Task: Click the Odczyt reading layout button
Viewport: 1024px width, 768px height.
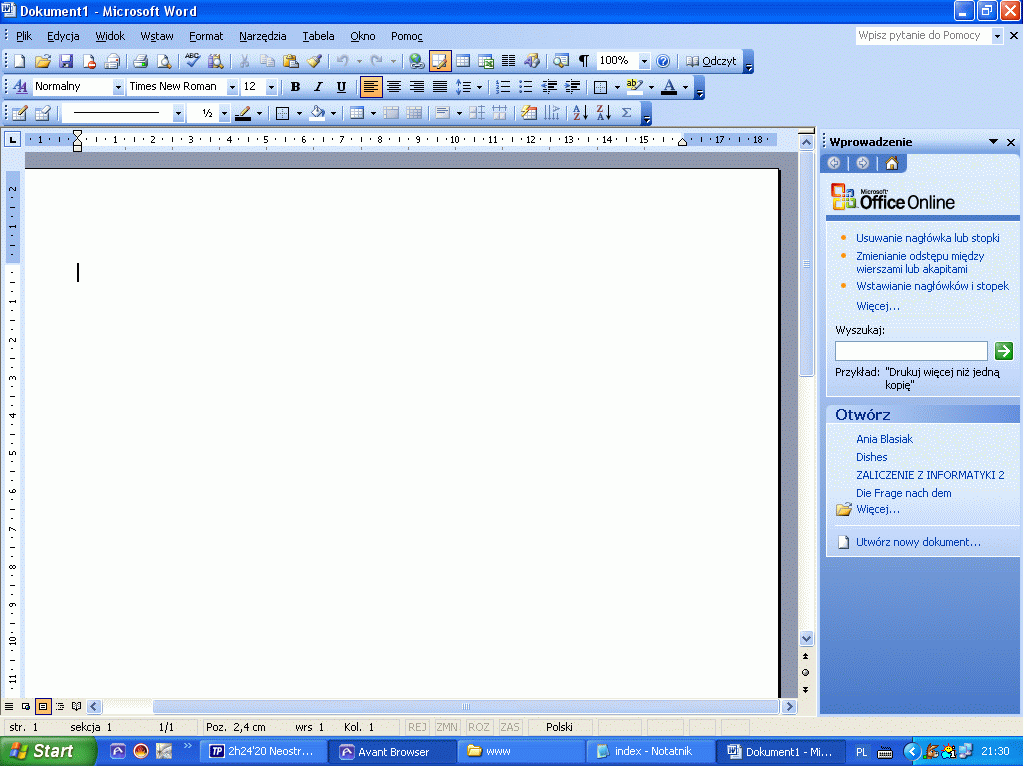Action: [x=711, y=61]
